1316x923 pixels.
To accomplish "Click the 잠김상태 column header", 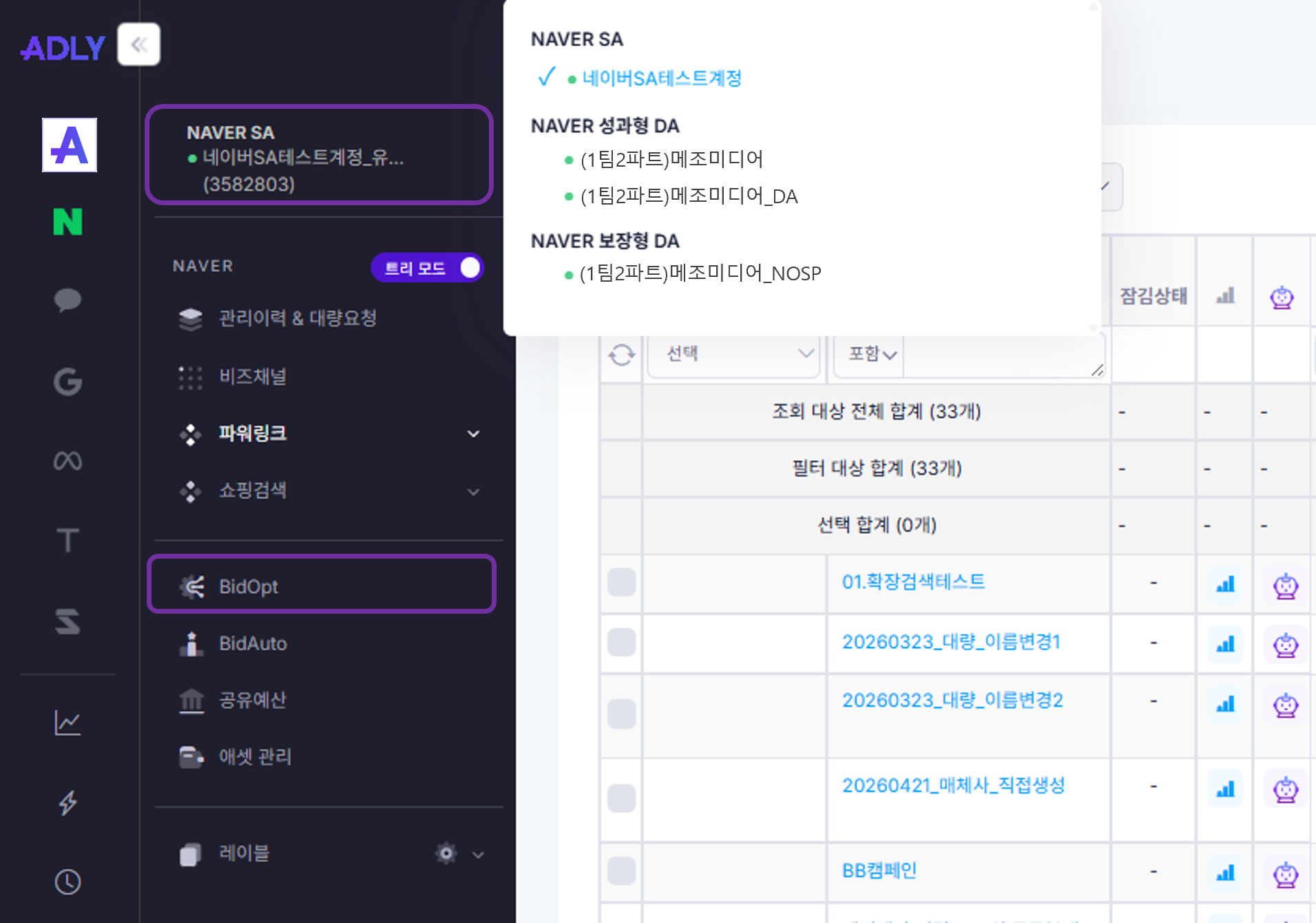I will point(1153,296).
